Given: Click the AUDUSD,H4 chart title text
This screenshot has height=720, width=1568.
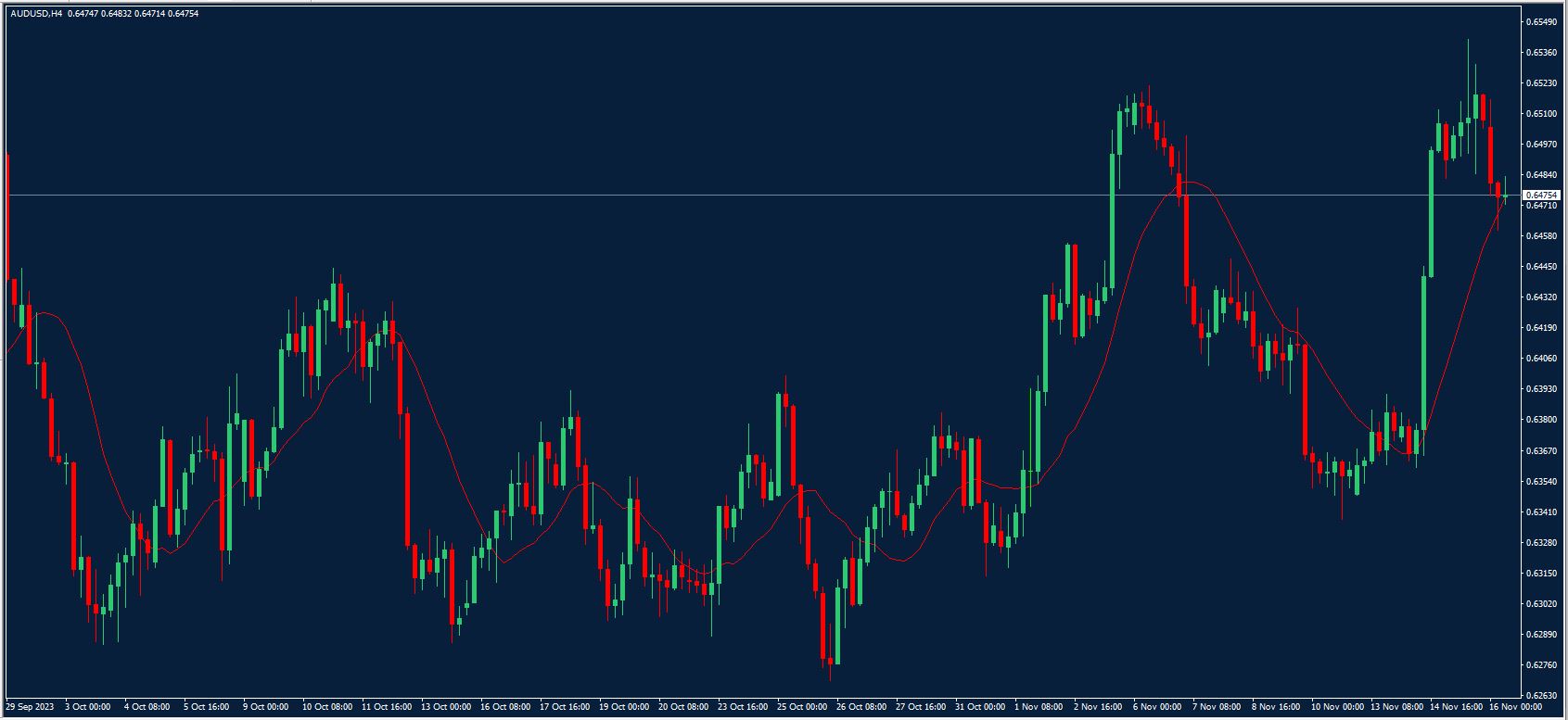Looking at the screenshot, I should click(x=36, y=14).
